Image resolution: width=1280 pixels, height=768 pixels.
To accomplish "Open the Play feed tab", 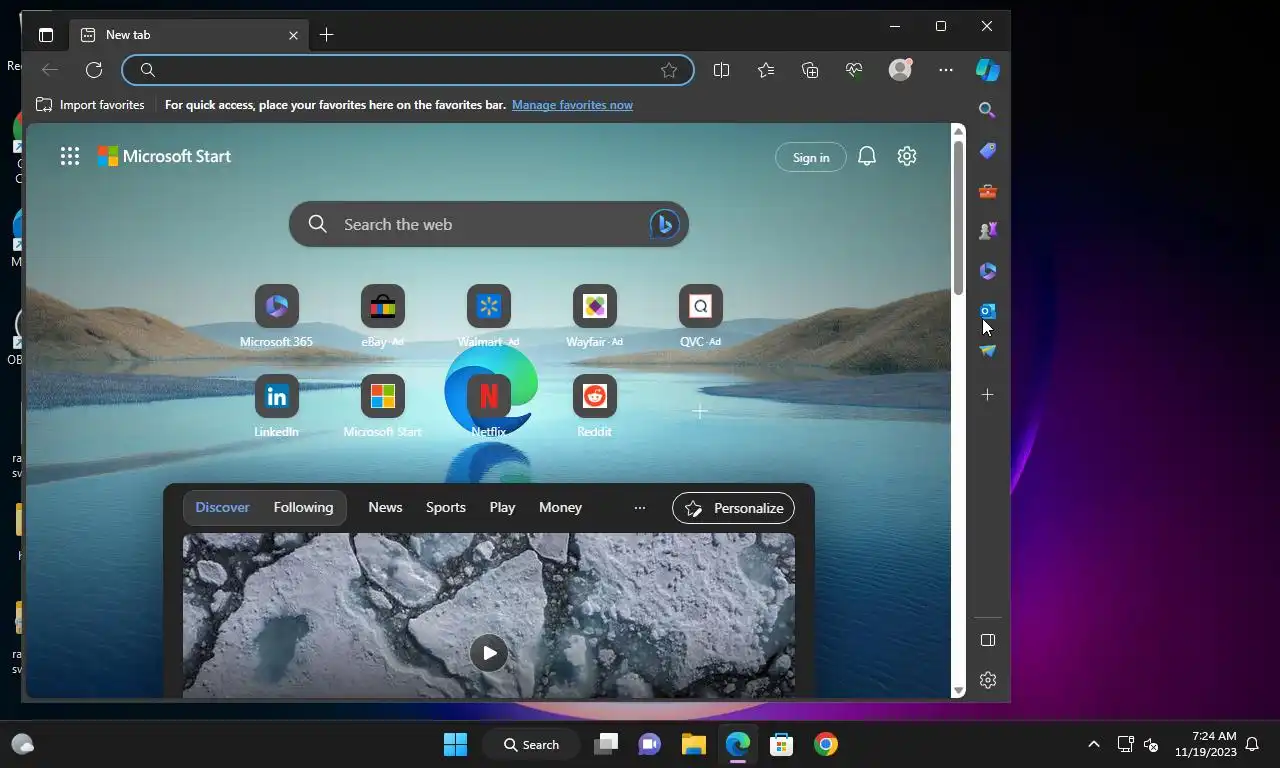I will [x=502, y=508].
